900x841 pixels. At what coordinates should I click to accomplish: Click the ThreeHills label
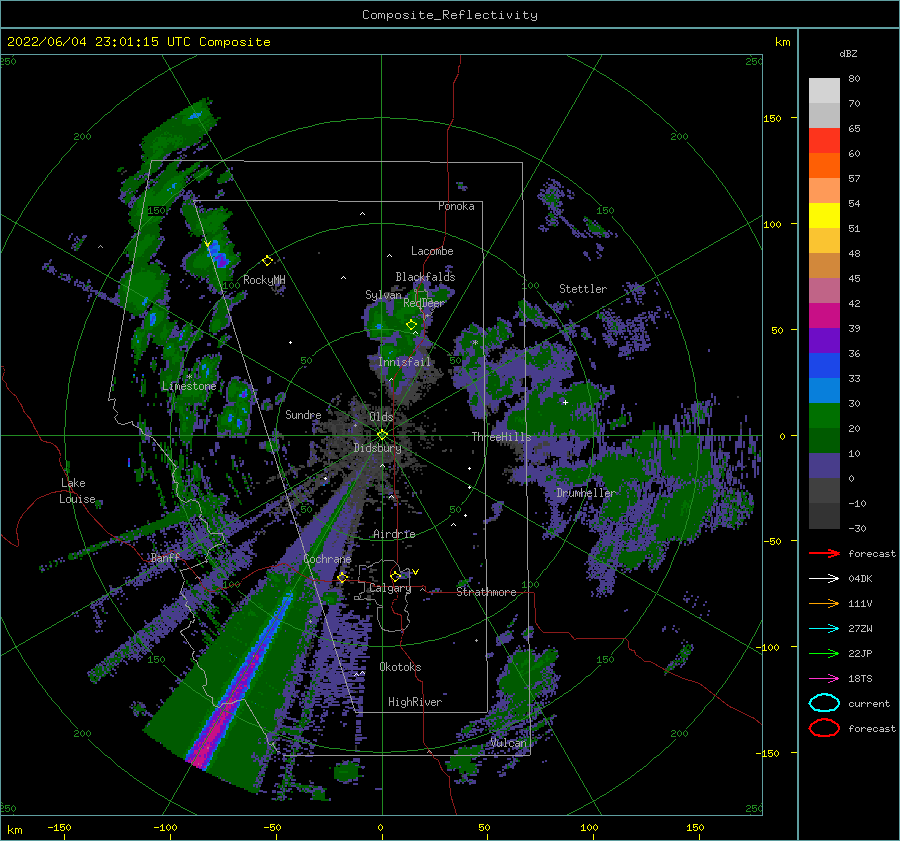pyautogui.click(x=502, y=437)
